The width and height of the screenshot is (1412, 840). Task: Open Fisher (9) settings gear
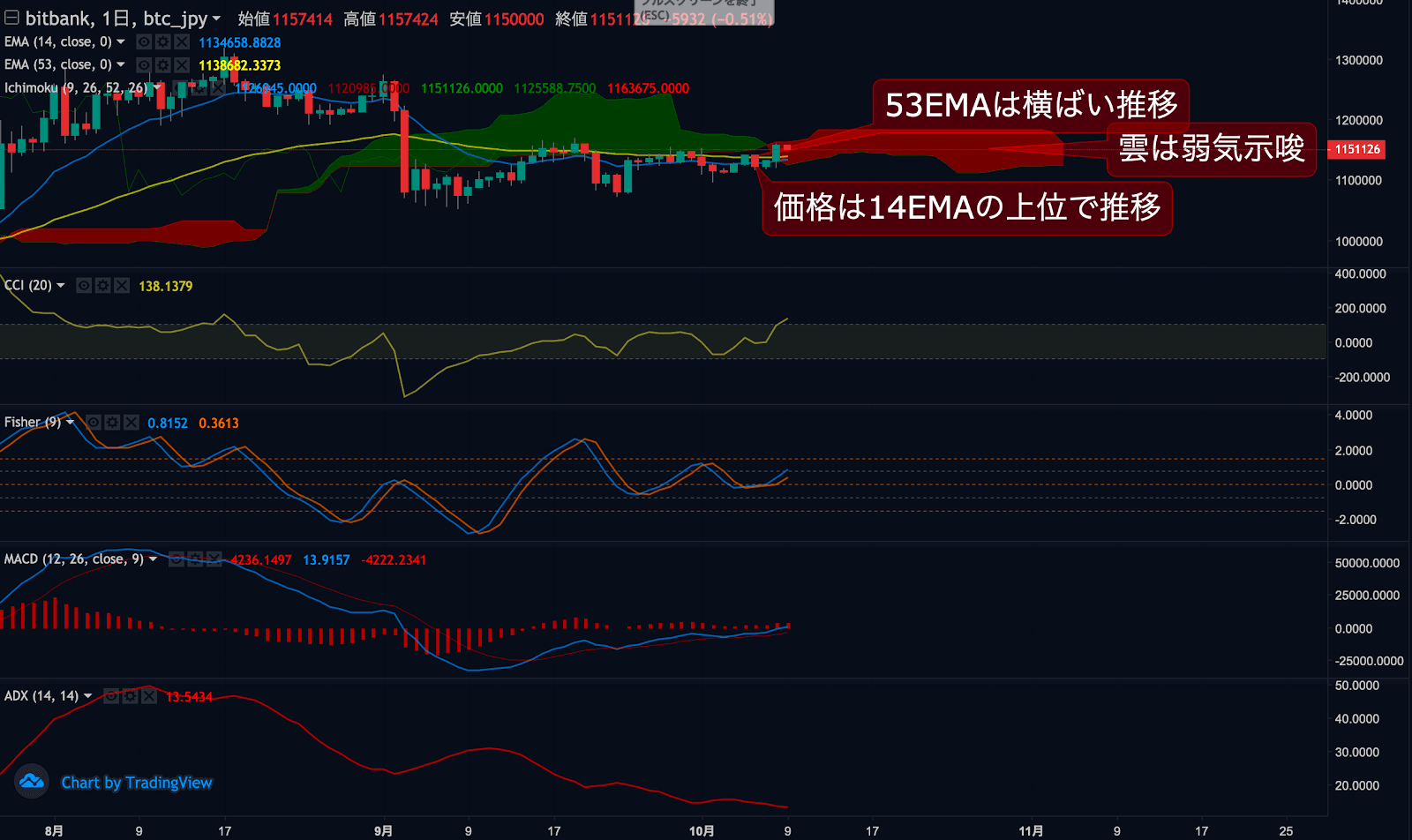[x=112, y=423]
